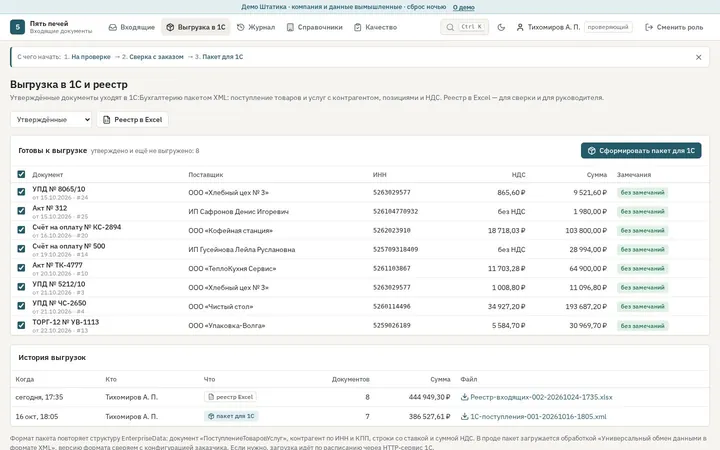This screenshot has height=450, width=720.
Task: Click the history total 444 949,30 ₽
Action: (x=429, y=397)
